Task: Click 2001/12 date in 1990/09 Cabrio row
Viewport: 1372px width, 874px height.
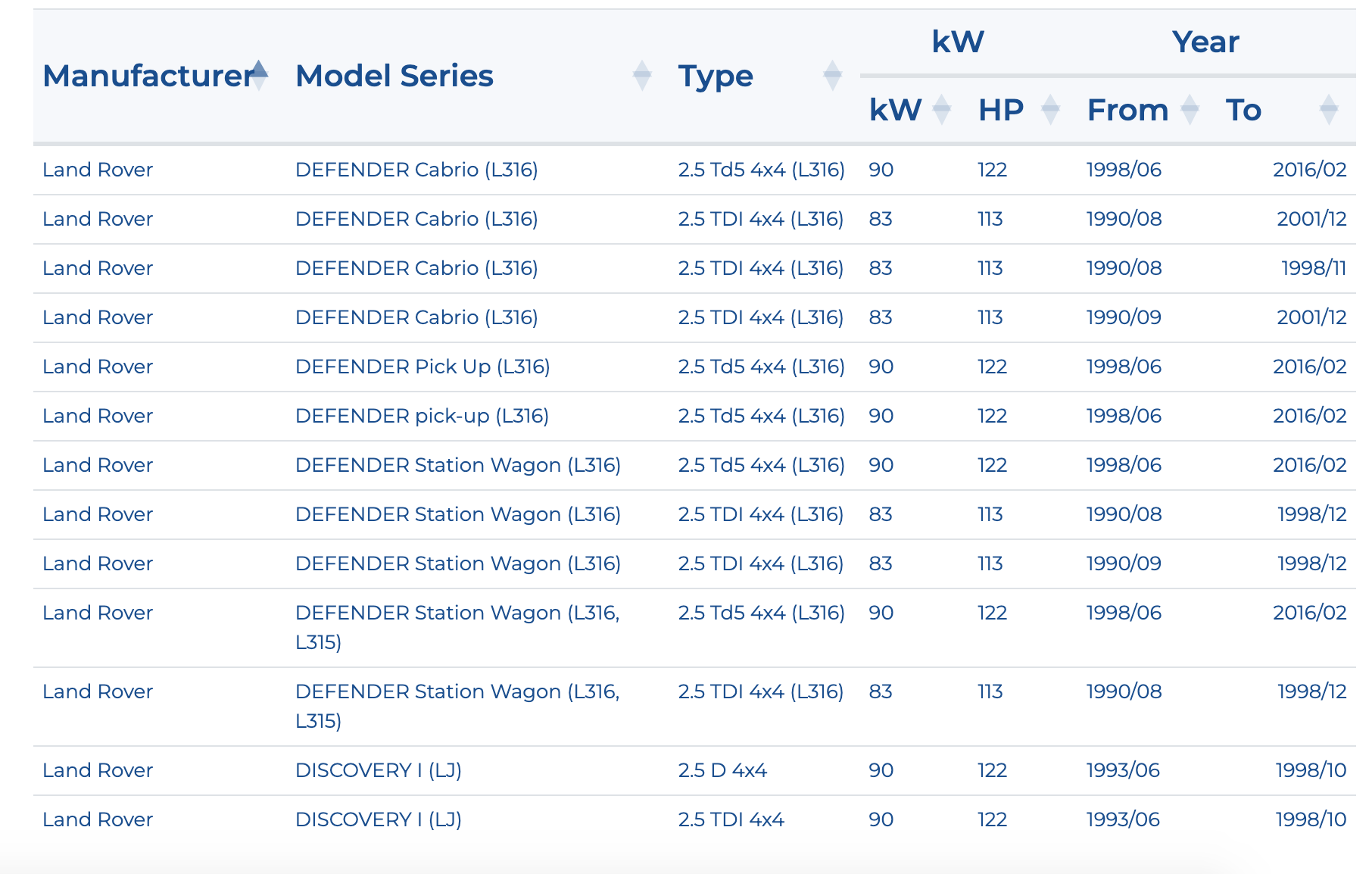Action: [1311, 317]
